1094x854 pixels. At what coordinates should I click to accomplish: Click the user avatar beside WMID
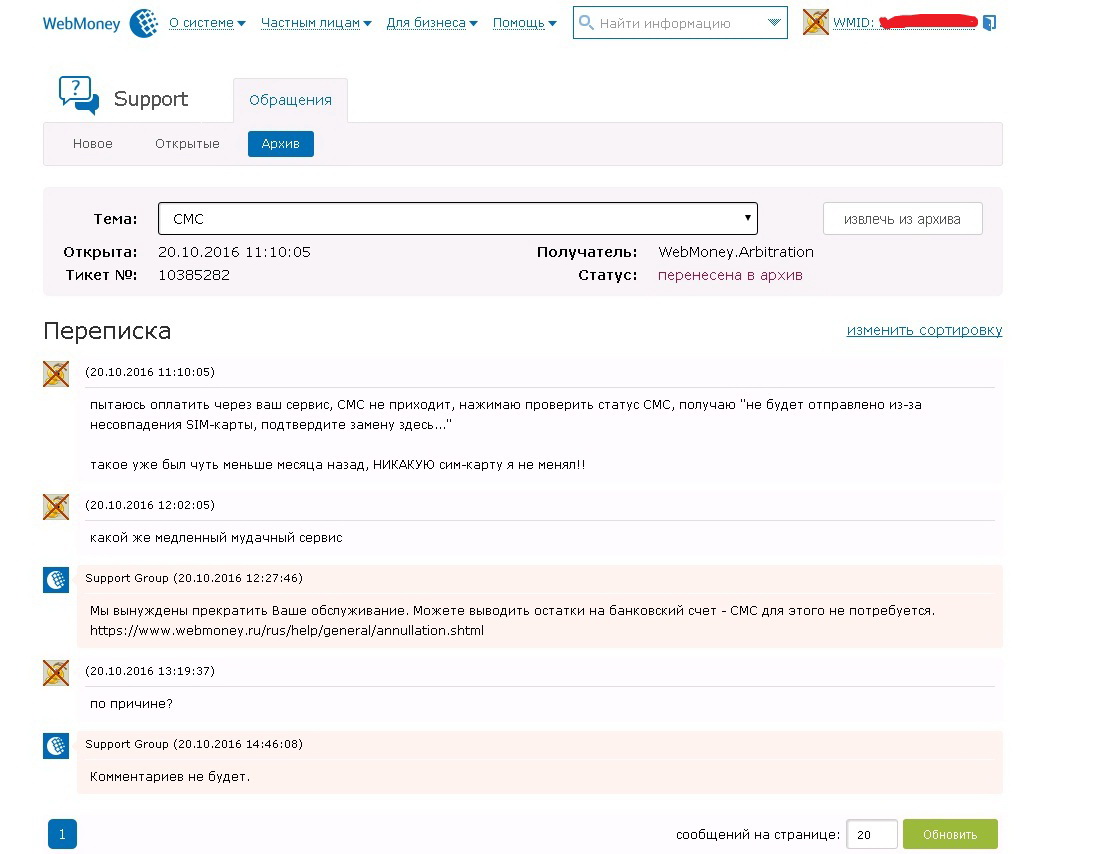click(816, 23)
